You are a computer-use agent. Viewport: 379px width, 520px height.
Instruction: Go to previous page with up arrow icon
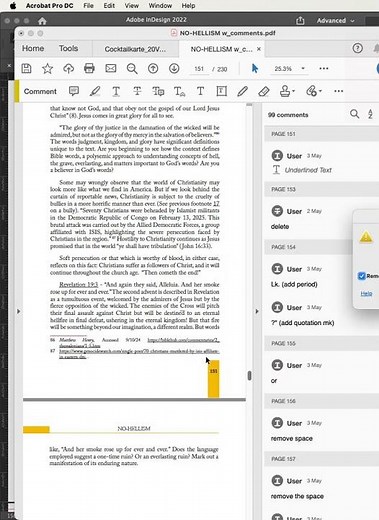pyautogui.click(x=153, y=69)
